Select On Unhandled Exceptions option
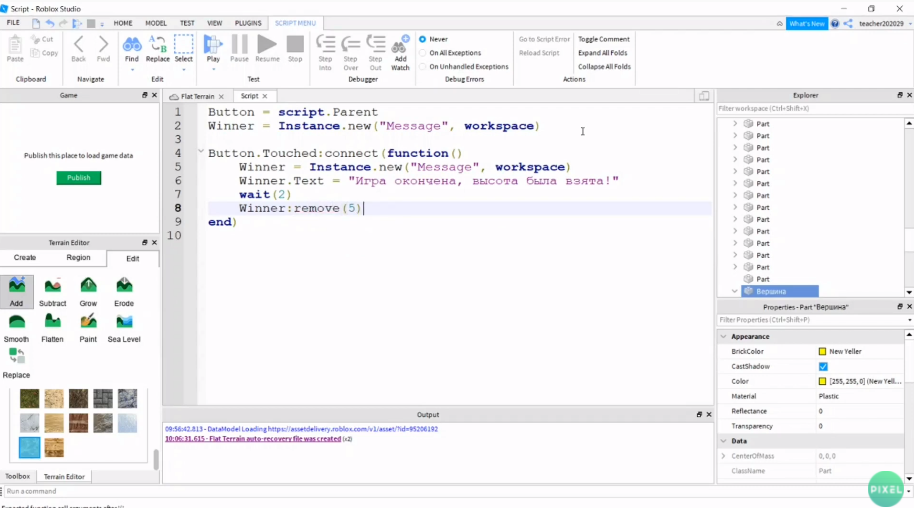Screen dimensions: 914x508 click(x=423, y=66)
